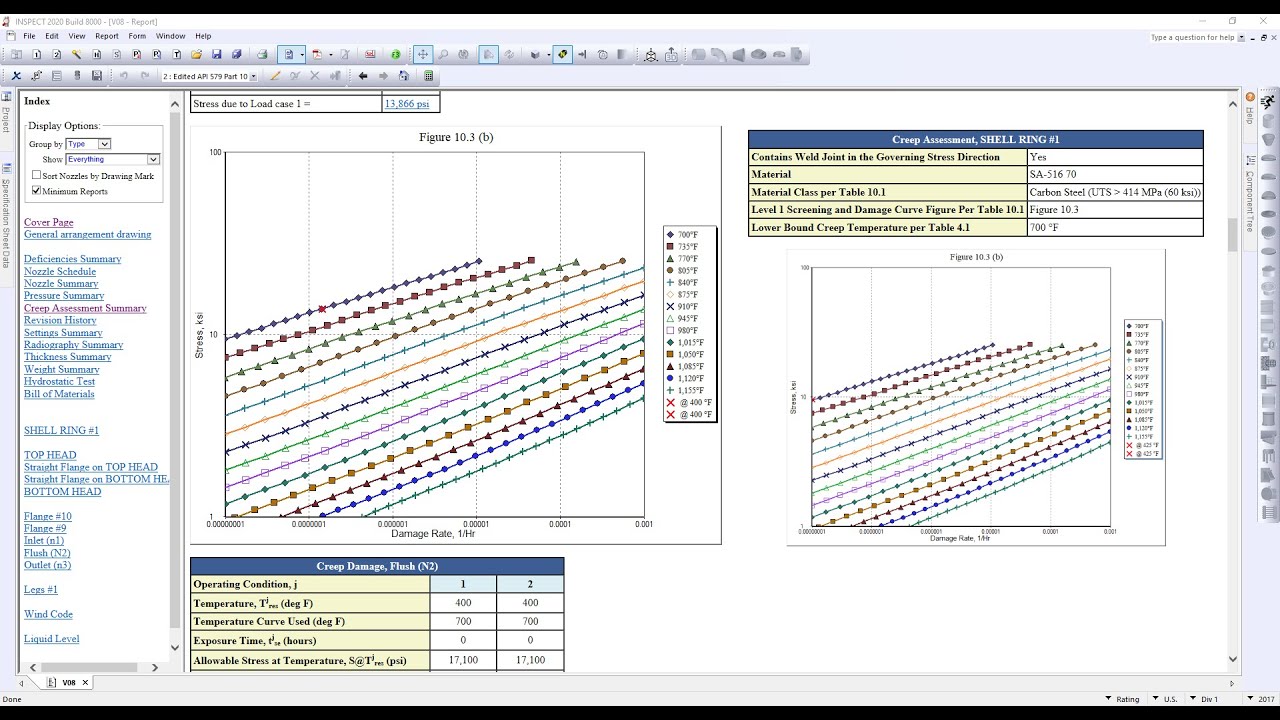Image resolution: width=1280 pixels, height=720 pixels.
Task: Open the Help menu
Action: click(x=203, y=36)
